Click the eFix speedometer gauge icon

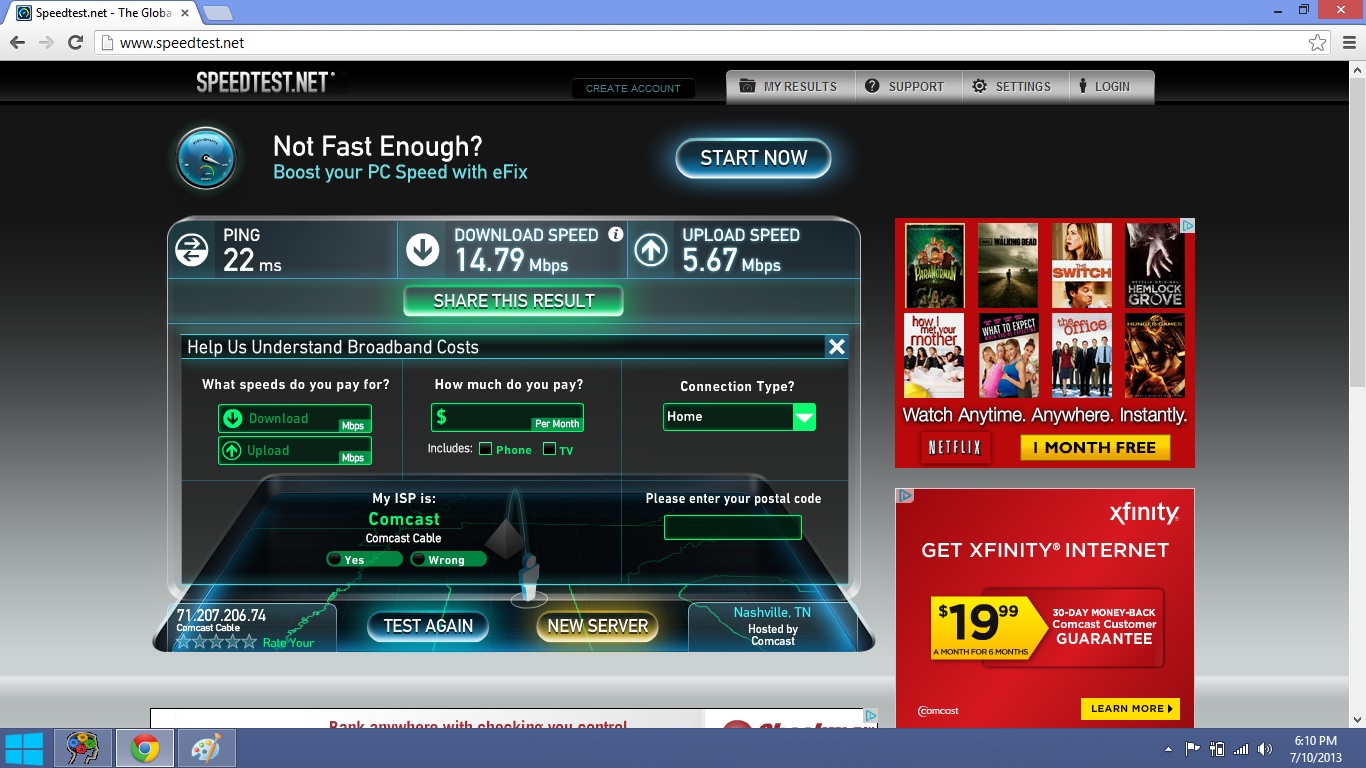click(206, 158)
